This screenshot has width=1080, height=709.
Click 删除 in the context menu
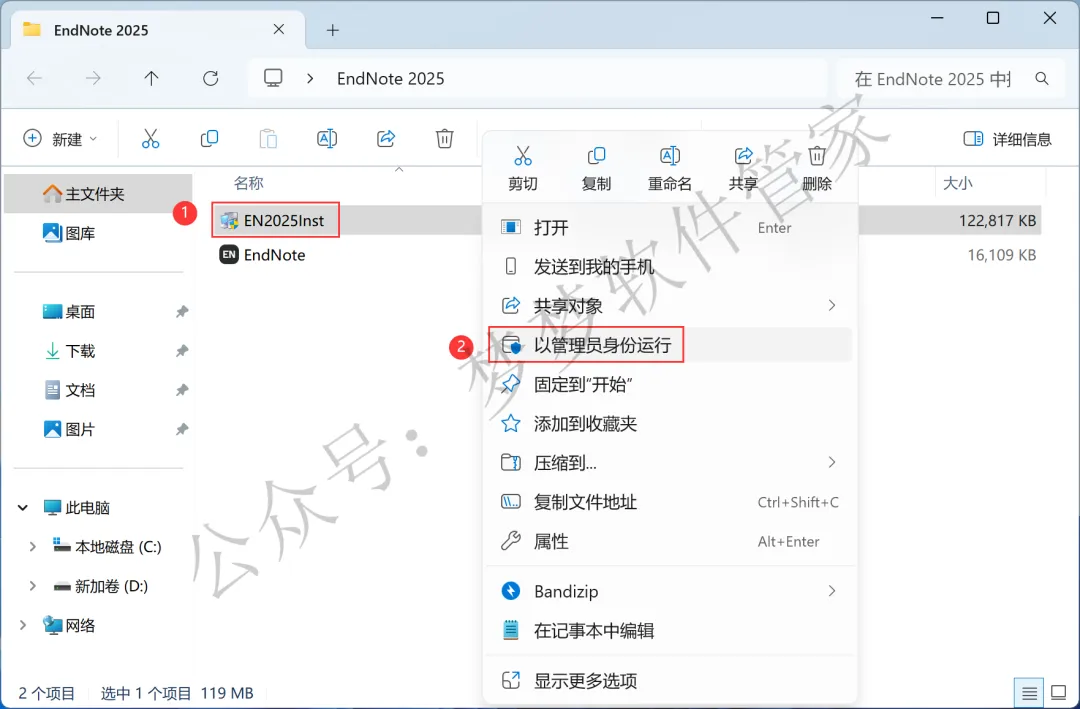(817, 169)
